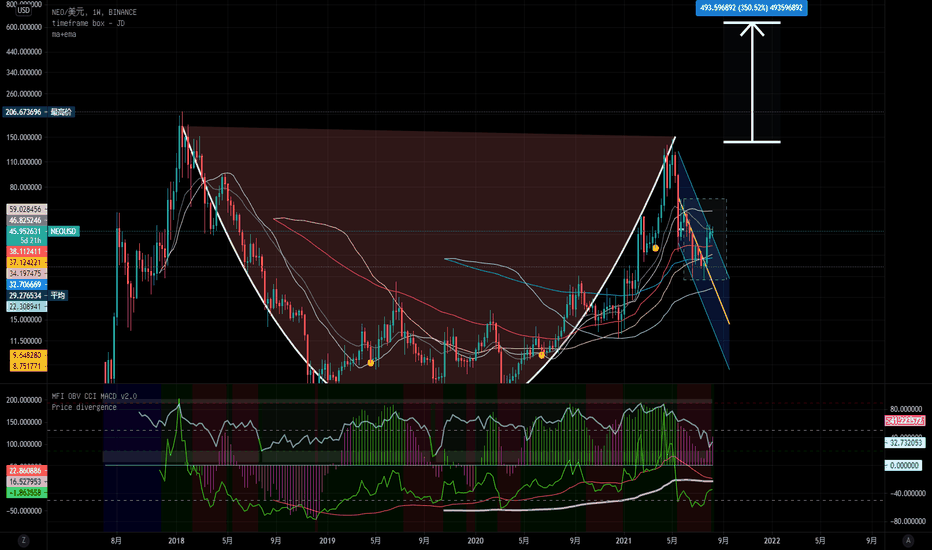Click the green -1.863958 indicator value label

click(x=26, y=493)
